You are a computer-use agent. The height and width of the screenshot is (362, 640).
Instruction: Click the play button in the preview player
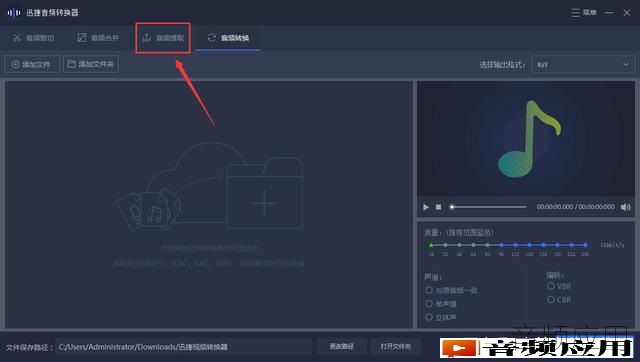click(426, 207)
